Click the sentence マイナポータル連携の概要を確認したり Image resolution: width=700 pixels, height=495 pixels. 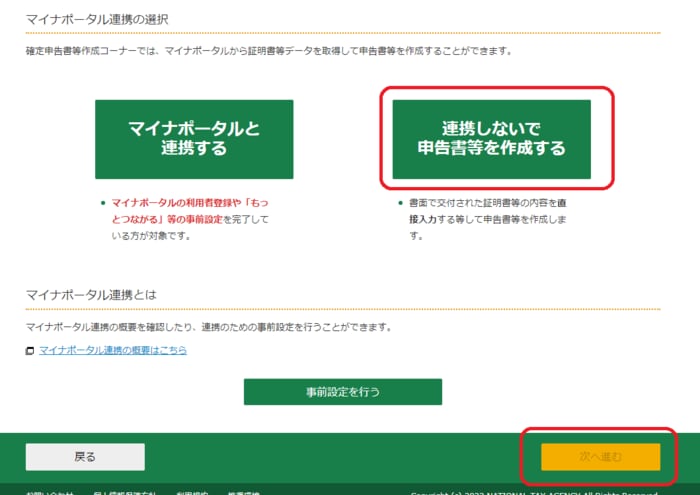coord(209,327)
